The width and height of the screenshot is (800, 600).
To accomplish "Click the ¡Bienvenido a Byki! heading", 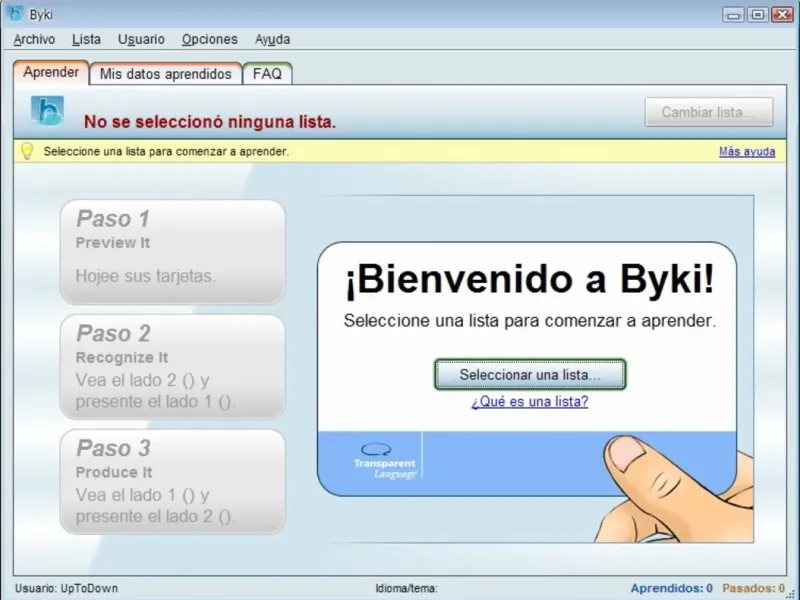I will 530,280.
